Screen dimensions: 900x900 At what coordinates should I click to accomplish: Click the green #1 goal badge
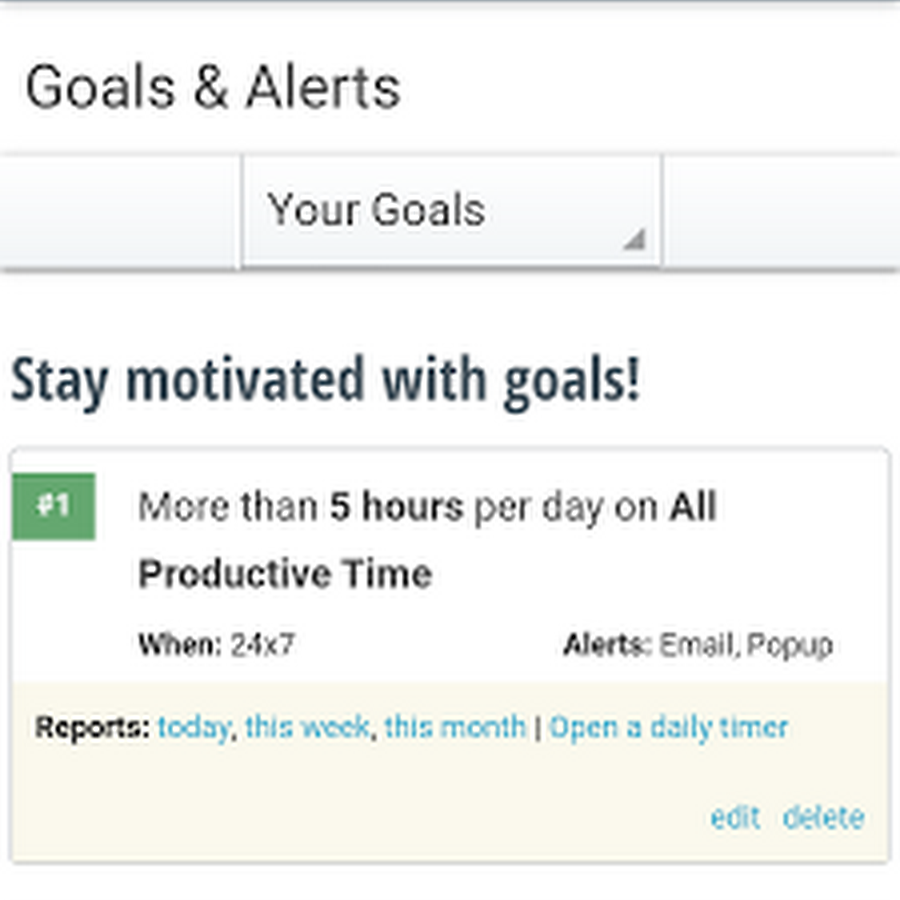pos(54,506)
